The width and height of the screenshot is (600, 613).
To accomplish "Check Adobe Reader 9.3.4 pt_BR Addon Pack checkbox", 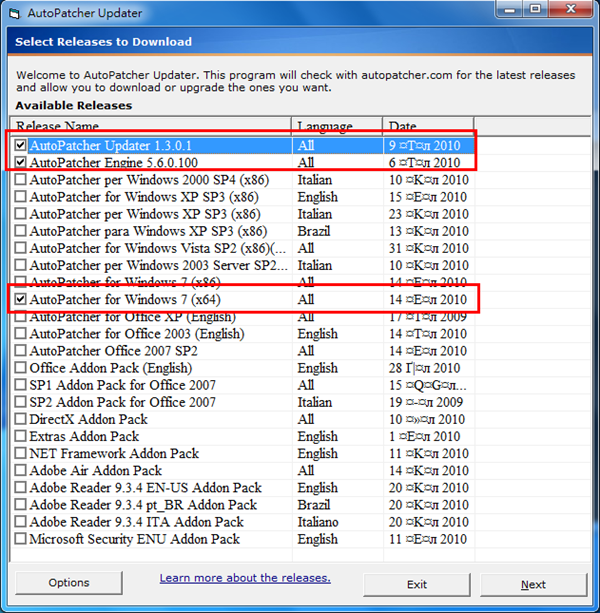I will (x=20, y=505).
